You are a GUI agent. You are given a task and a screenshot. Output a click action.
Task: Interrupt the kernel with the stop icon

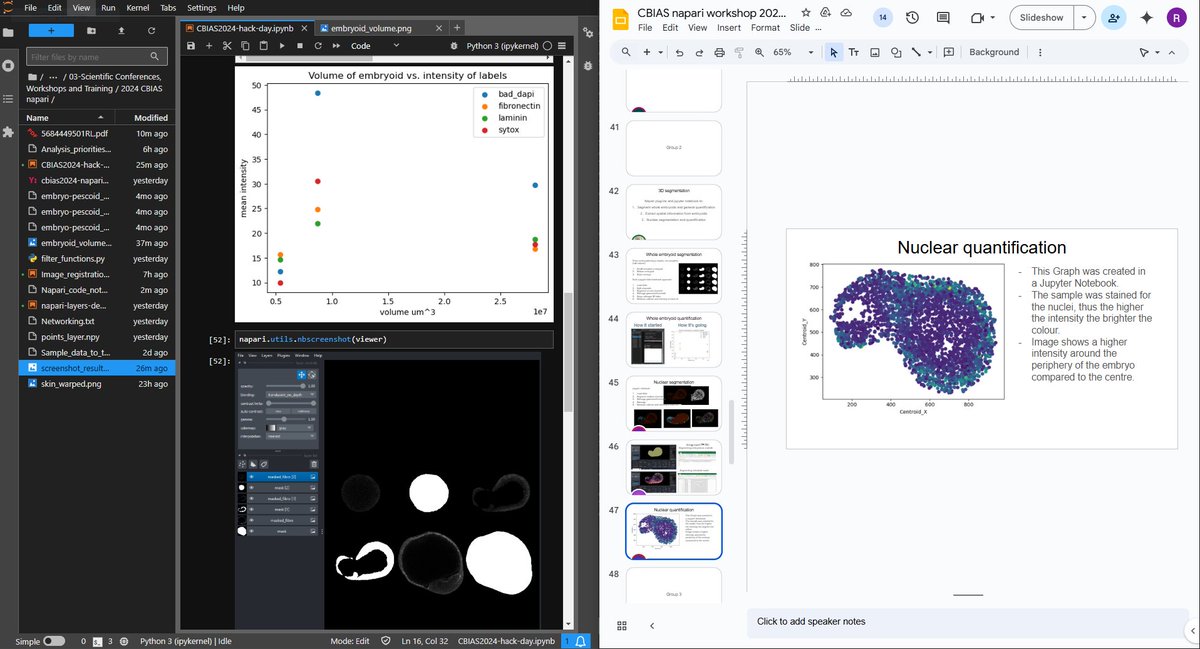300,46
